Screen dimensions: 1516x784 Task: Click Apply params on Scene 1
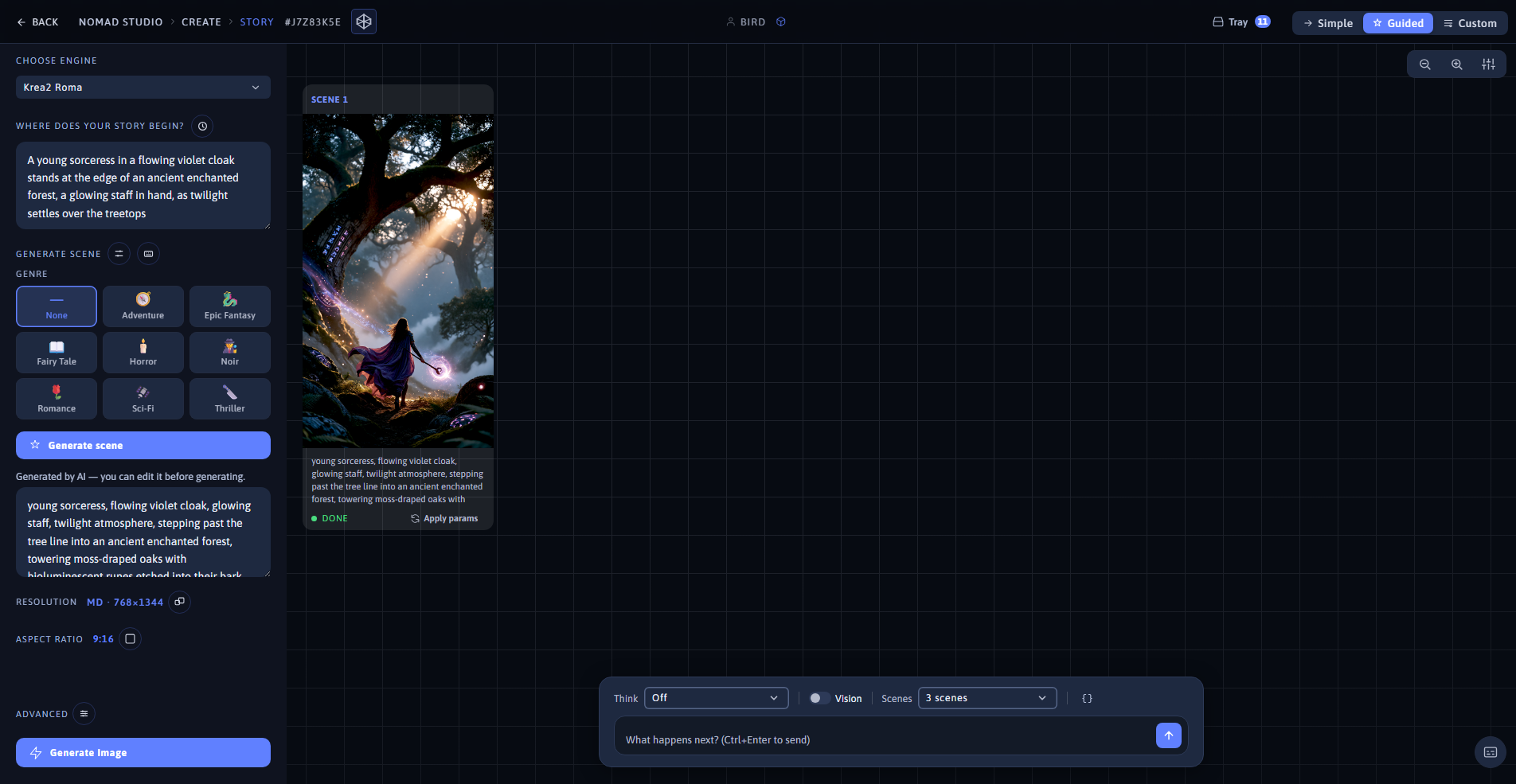444,518
